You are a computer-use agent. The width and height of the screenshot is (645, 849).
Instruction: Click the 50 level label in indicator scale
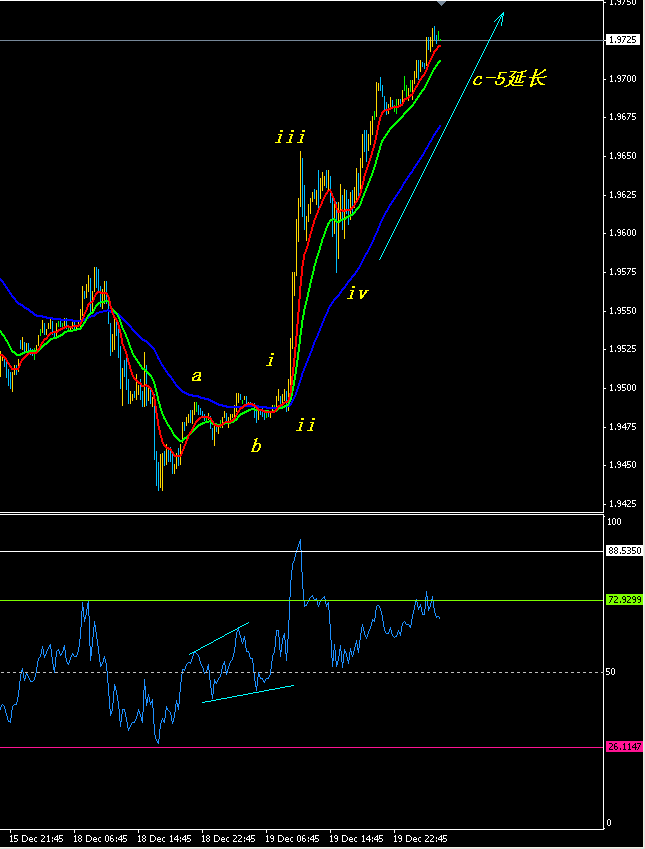pyautogui.click(x=611, y=672)
